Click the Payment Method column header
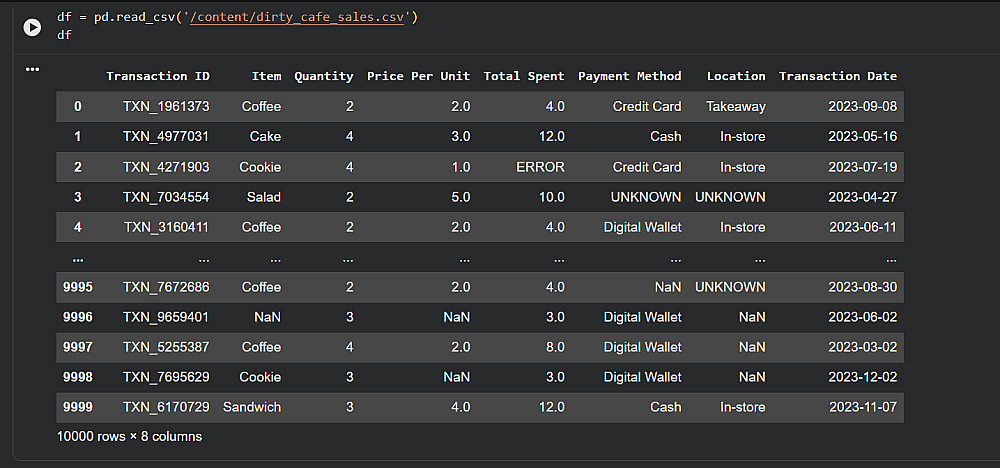The width and height of the screenshot is (1000, 468). 629,76
